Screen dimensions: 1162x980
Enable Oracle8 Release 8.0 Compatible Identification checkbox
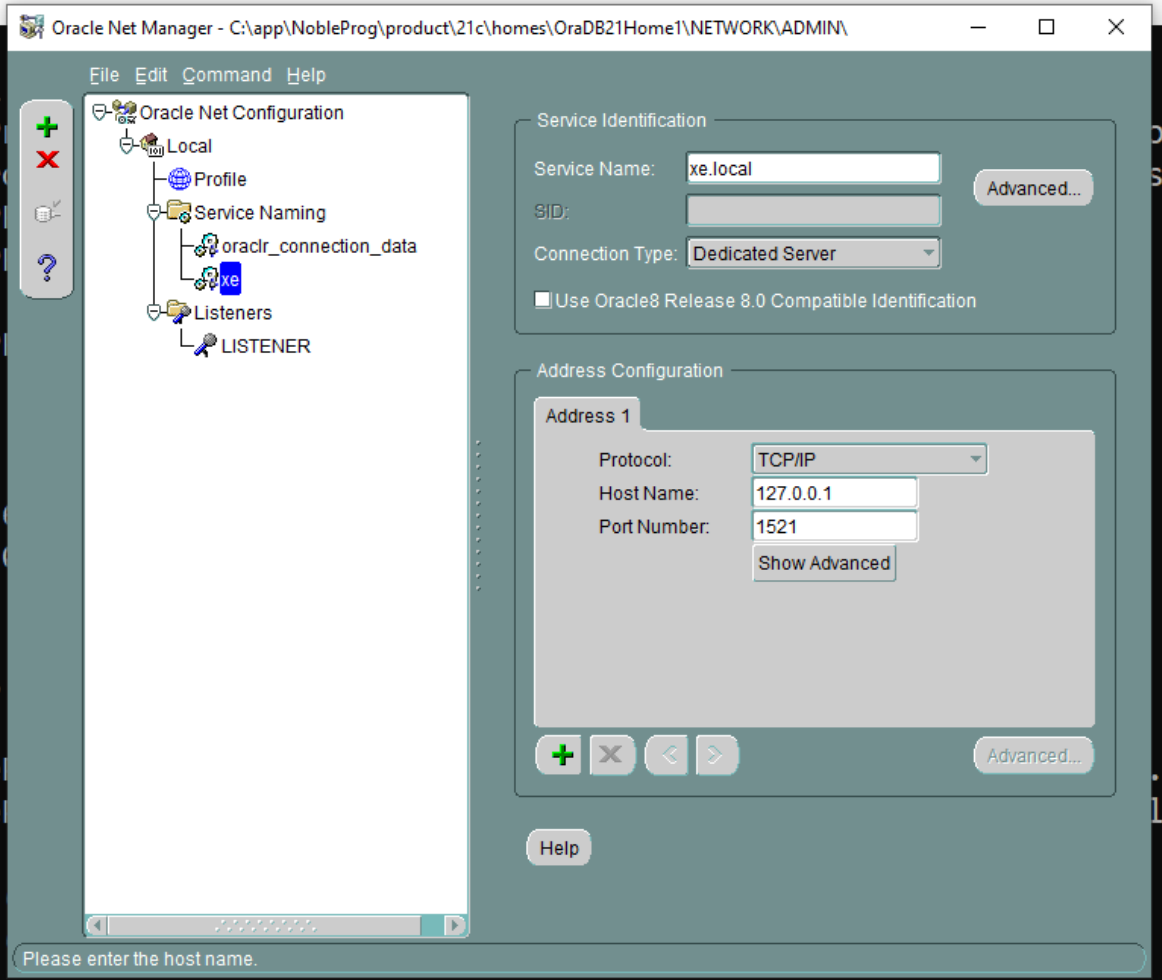click(543, 299)
